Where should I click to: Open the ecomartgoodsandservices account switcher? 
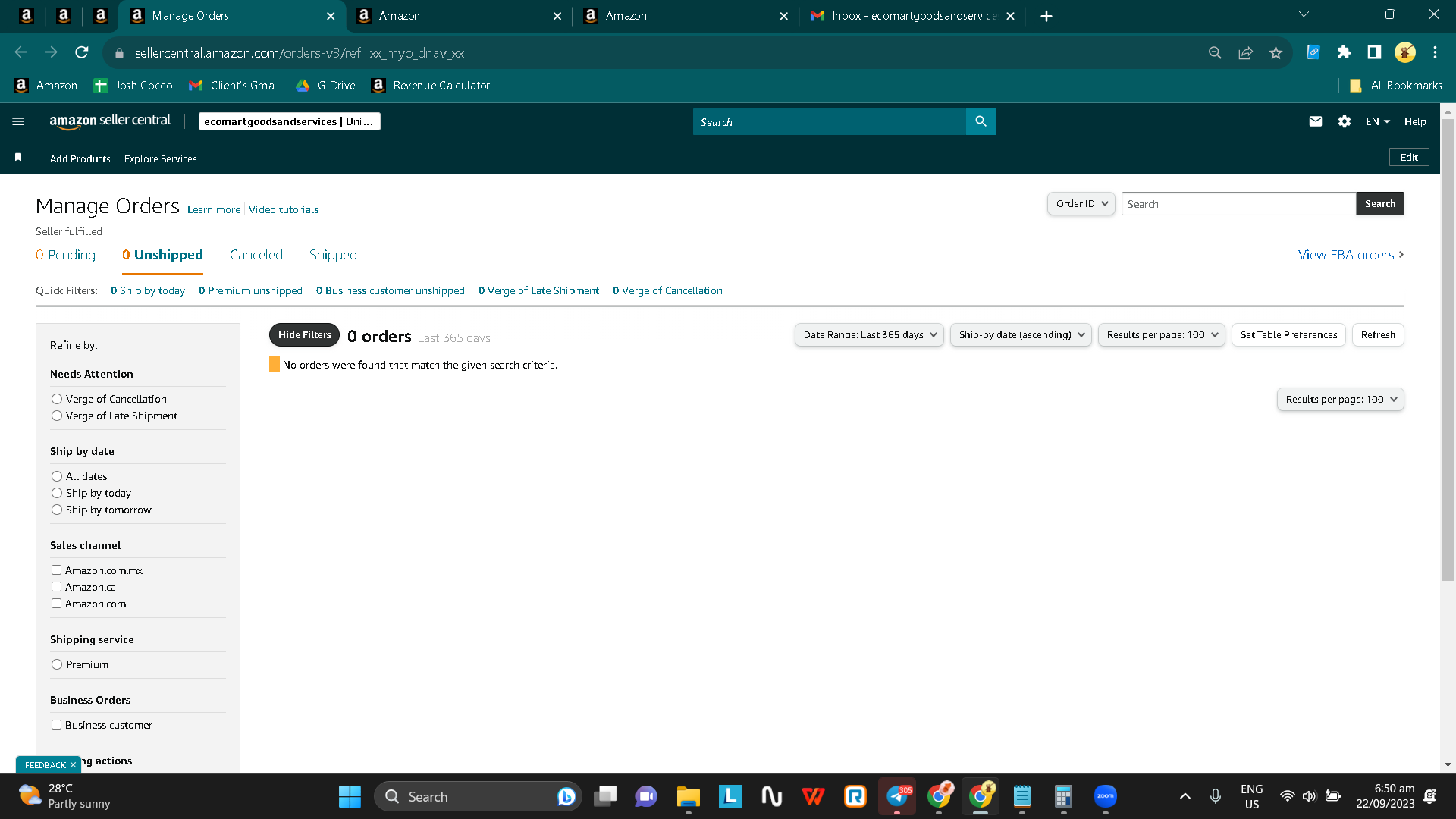[x=290, y=121]
